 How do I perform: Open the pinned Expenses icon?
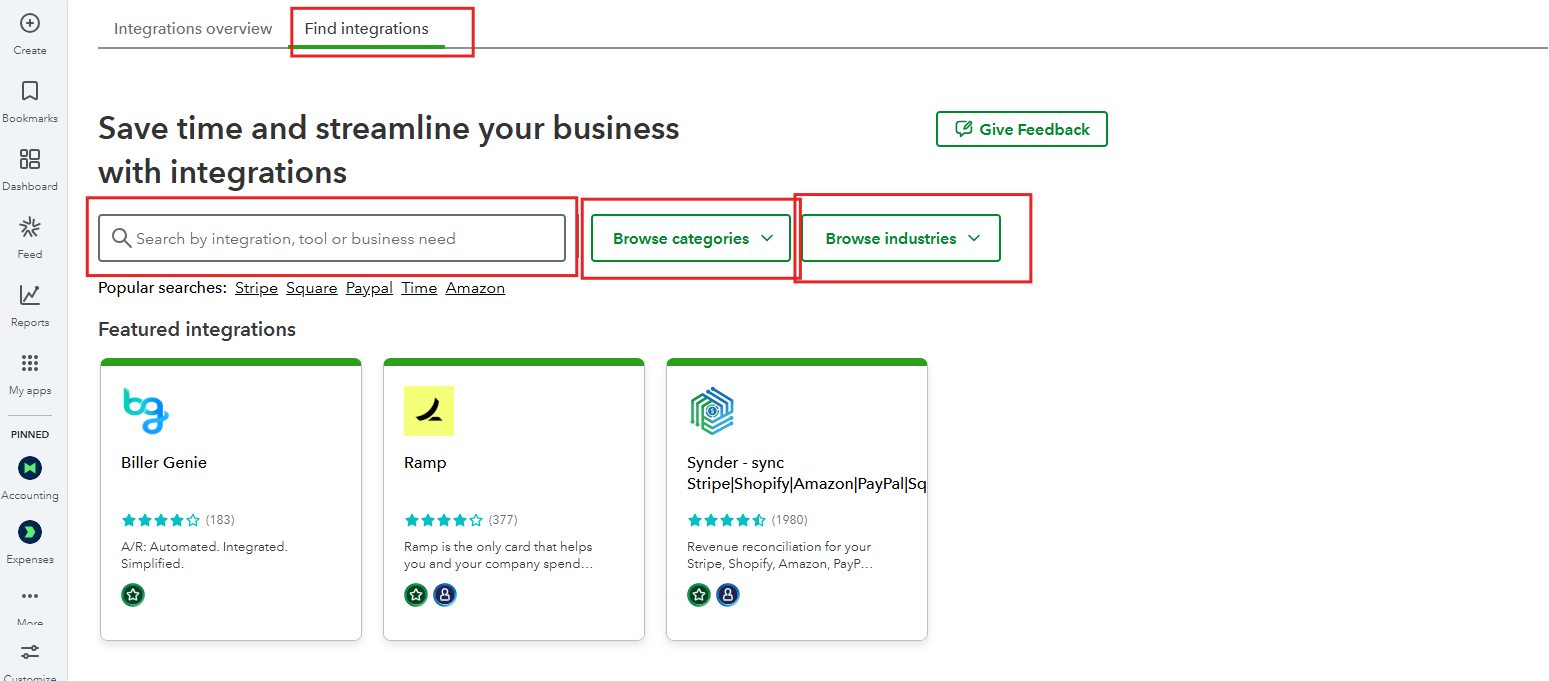coord(30,532)
